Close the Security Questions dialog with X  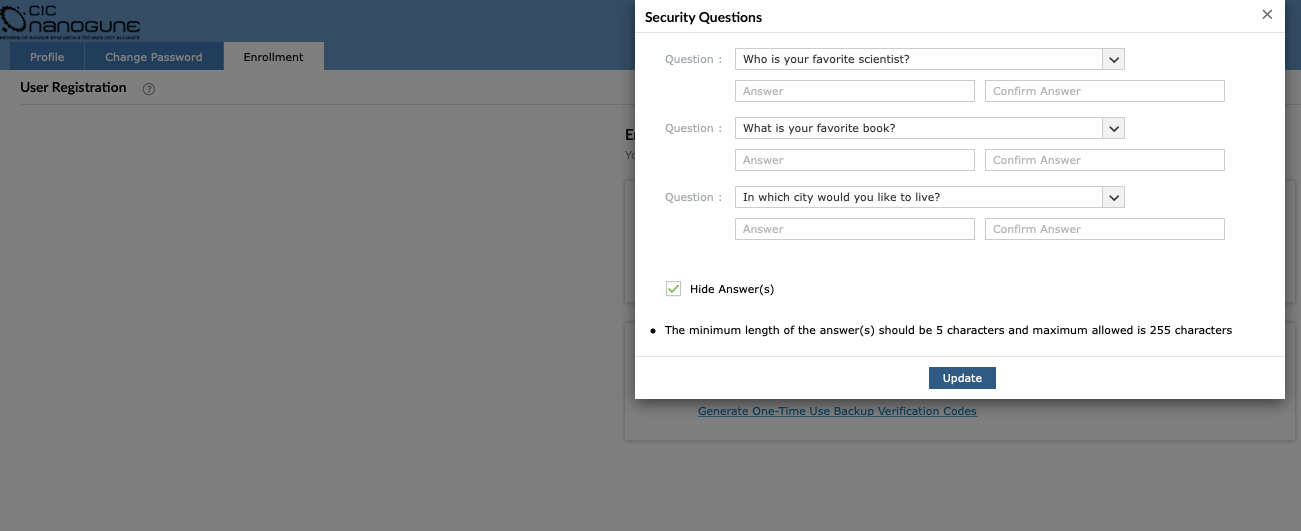coord(1267,15)
